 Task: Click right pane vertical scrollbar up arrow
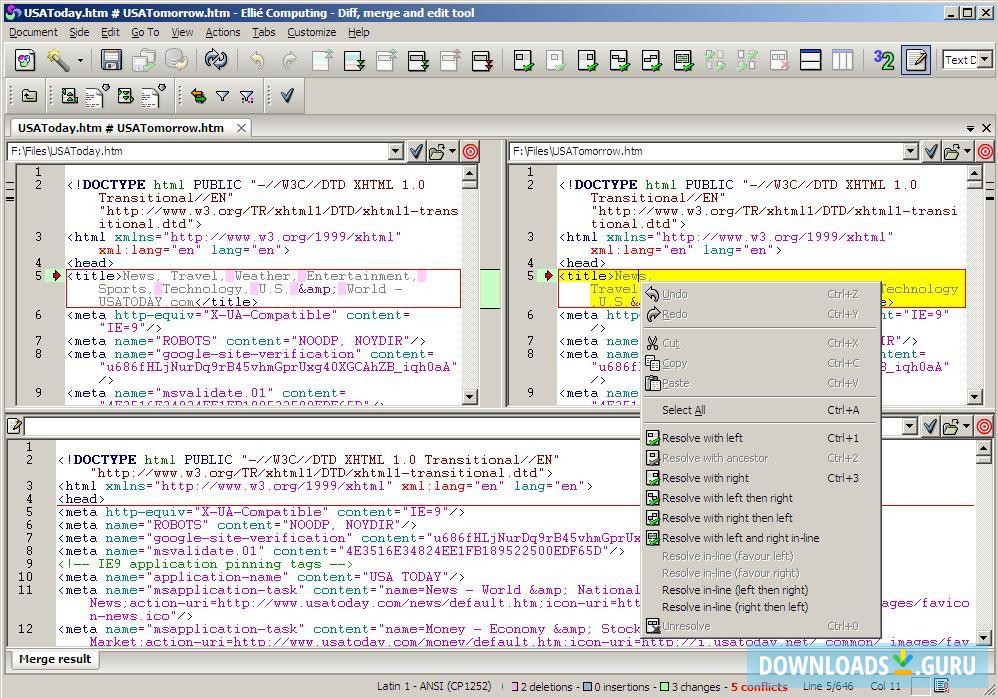[974, 172]
